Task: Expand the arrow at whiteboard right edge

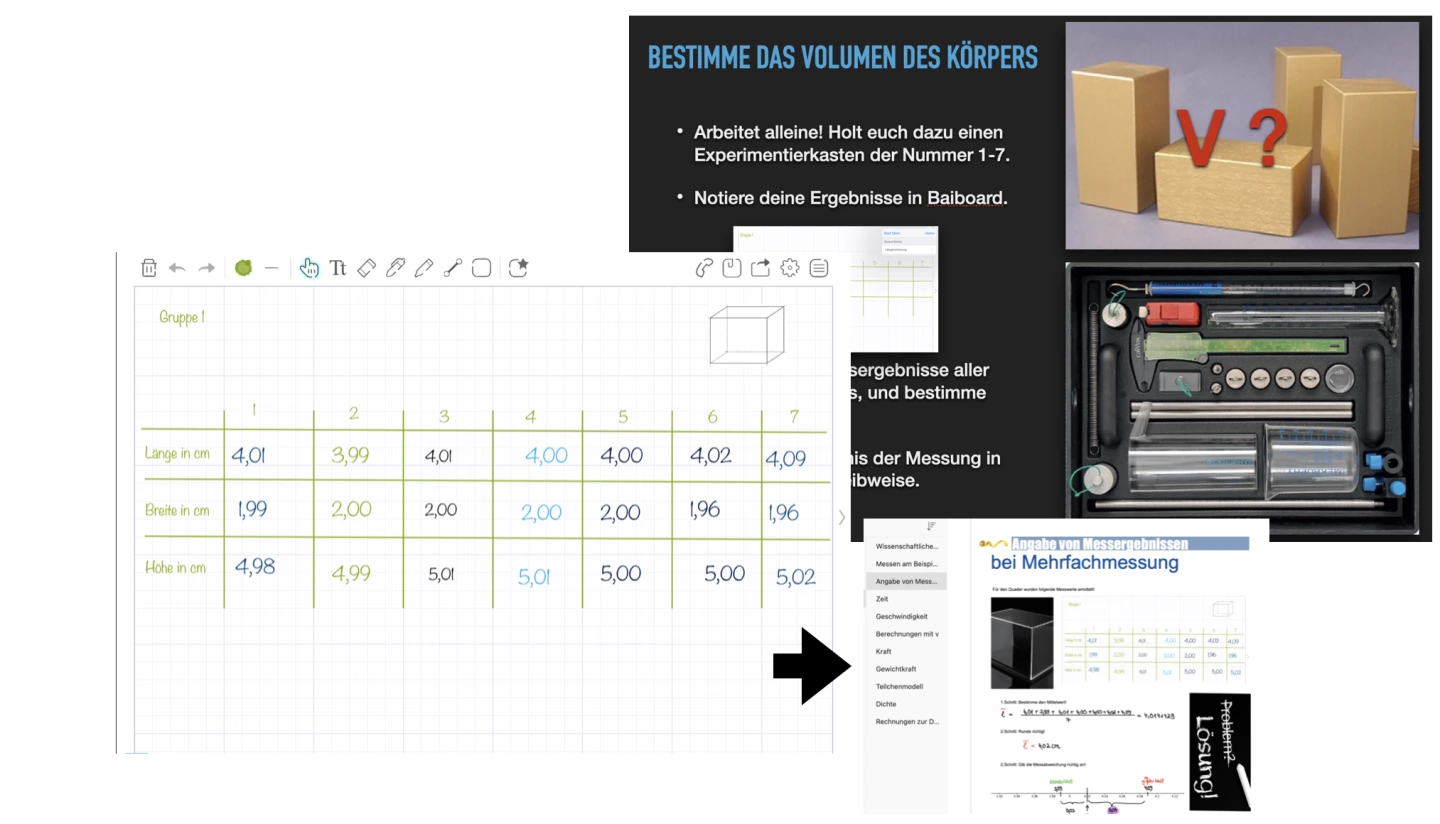Action: 841,517
